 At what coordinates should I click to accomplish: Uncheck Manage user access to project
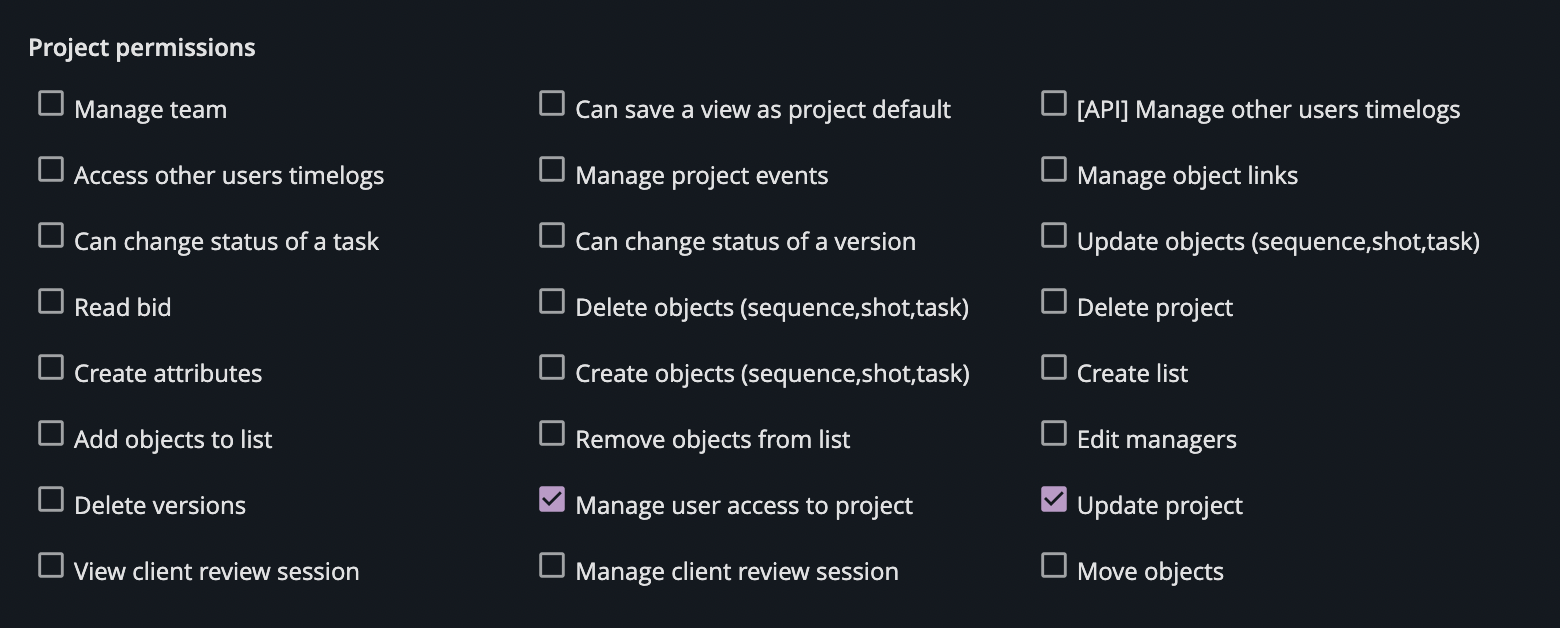[x=552, y=500]
